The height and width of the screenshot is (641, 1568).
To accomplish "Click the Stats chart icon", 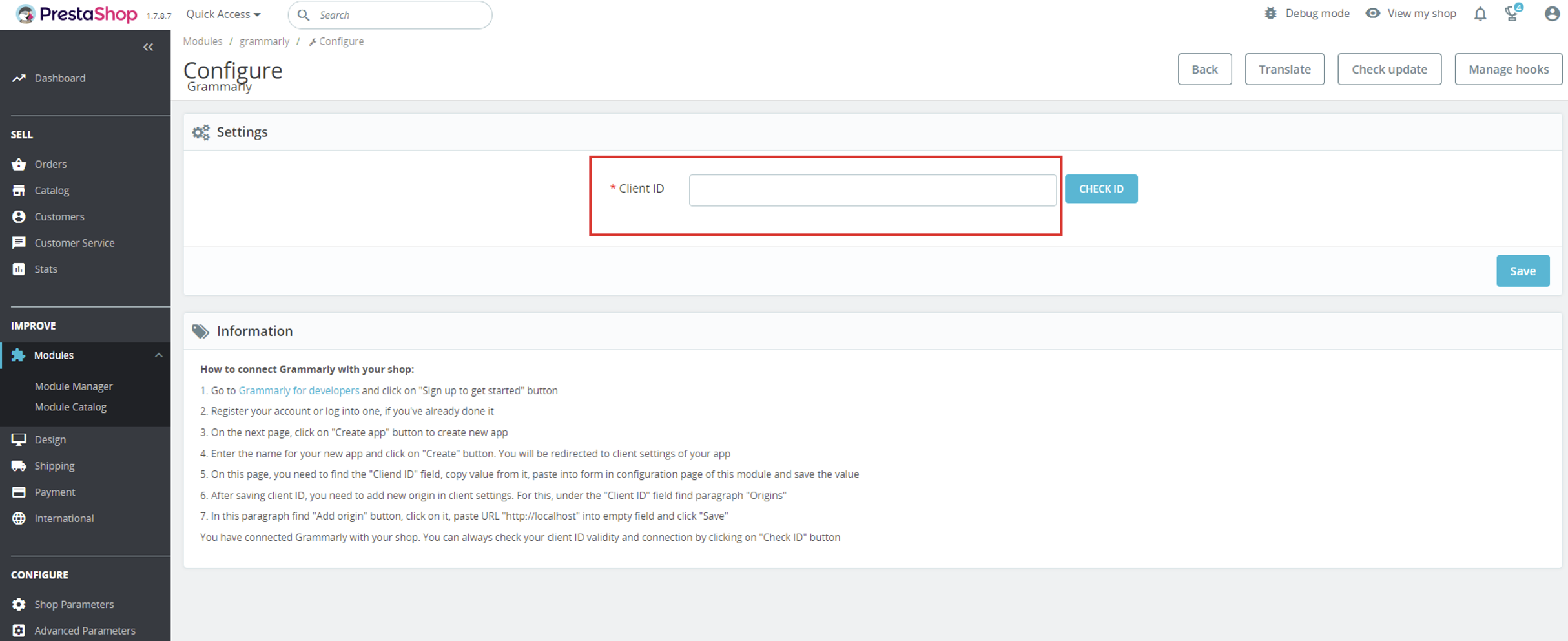I will tap(19, 269).
